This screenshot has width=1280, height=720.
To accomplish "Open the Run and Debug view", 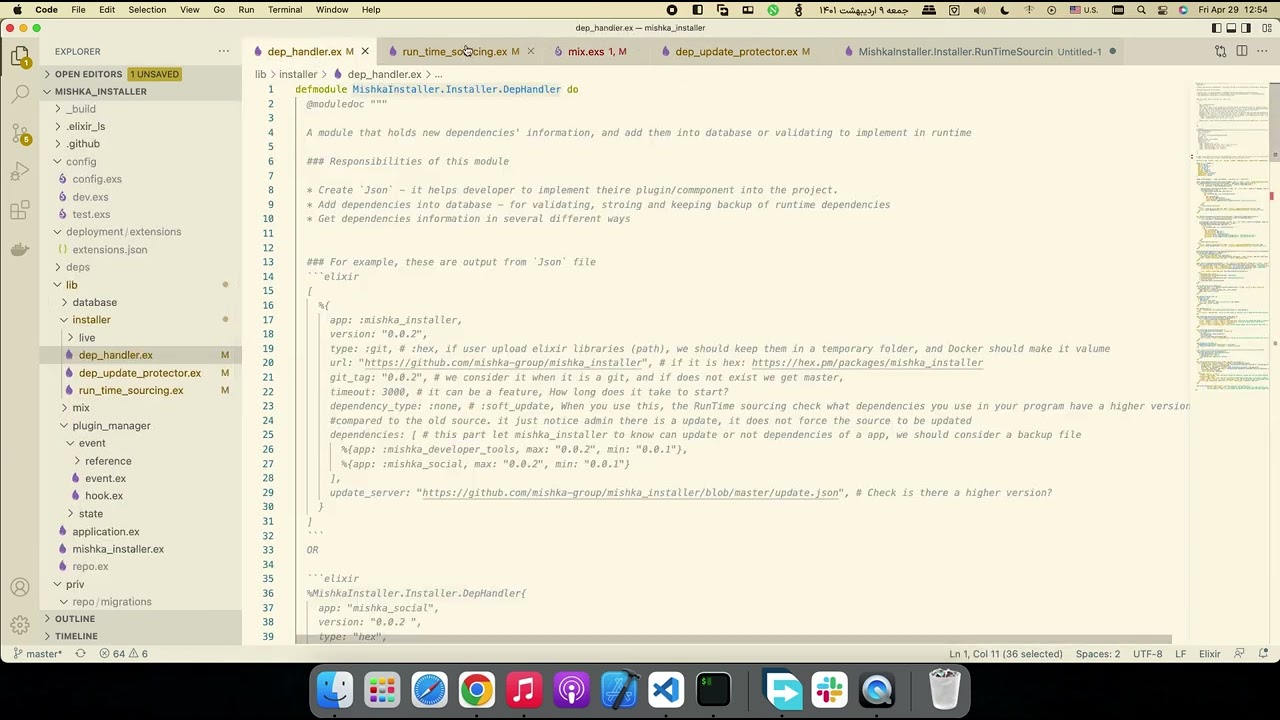I will click(20, 172).
